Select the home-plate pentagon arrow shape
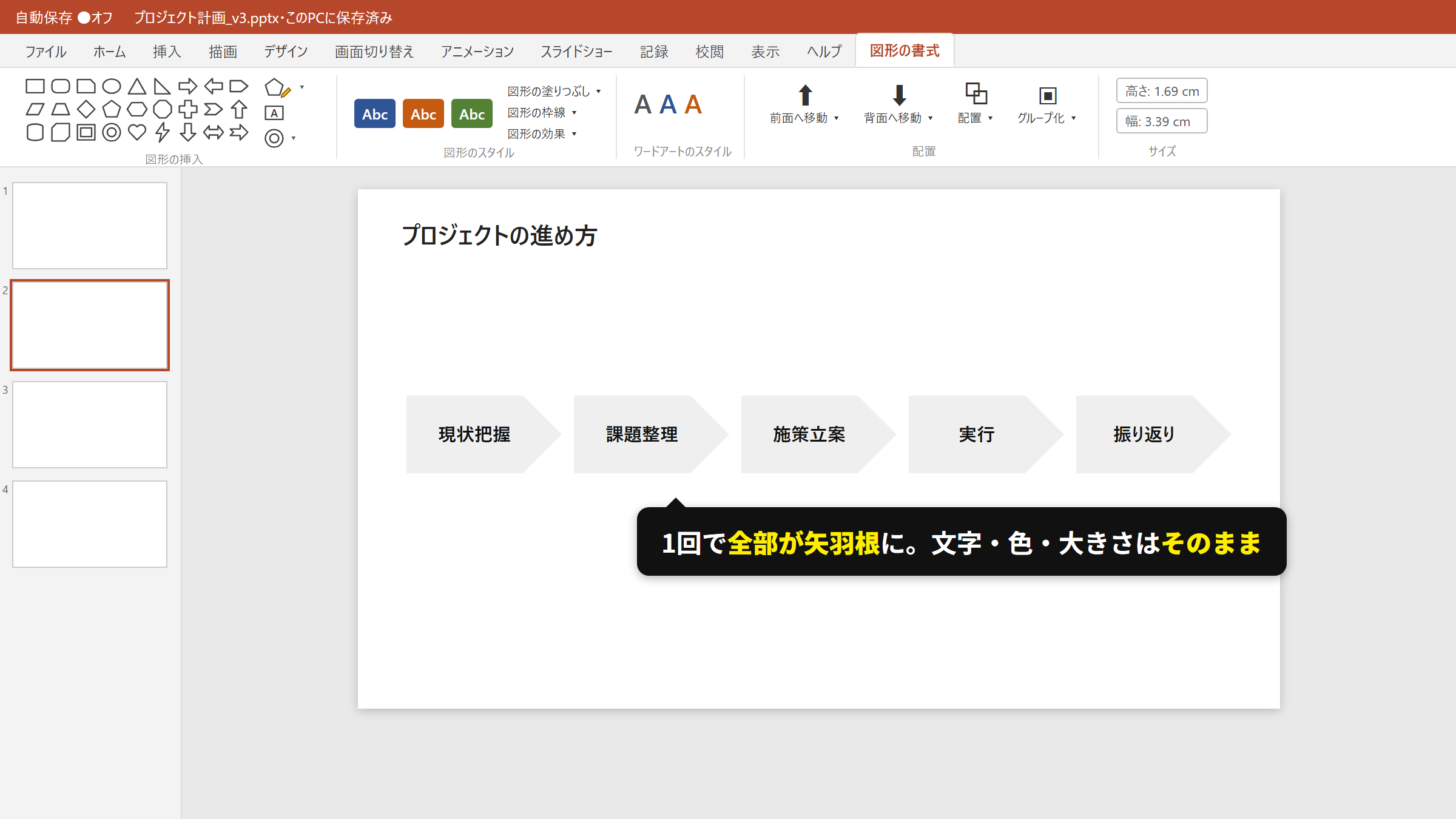The width and height of the screenshot is (1456, 819). (239, 86)
